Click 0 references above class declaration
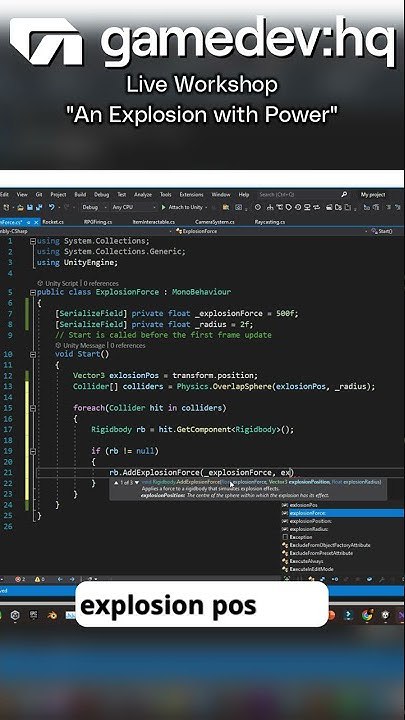 101,283
